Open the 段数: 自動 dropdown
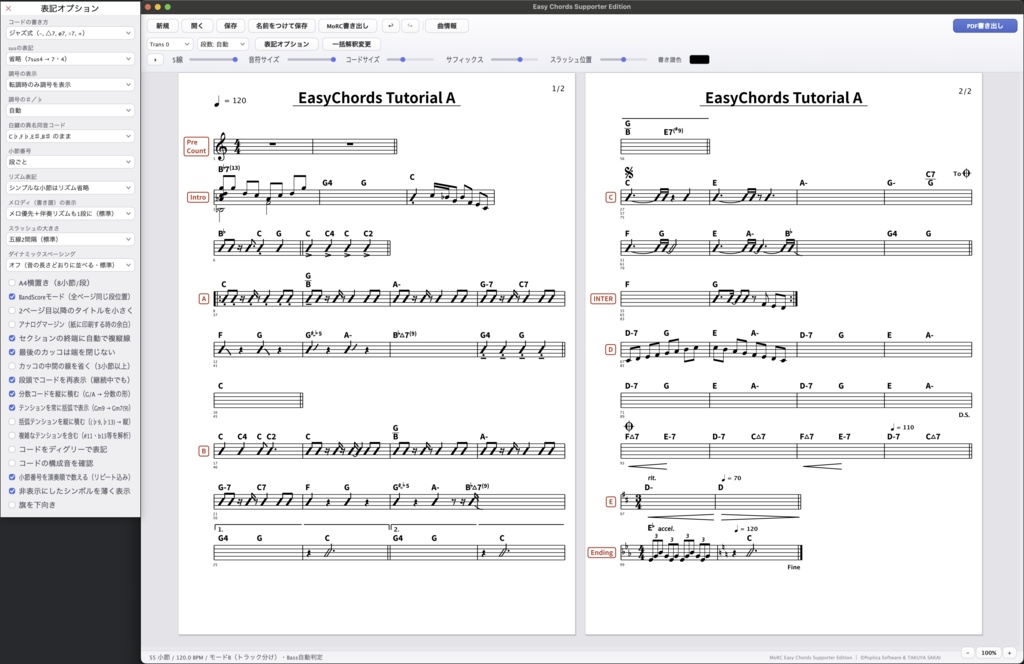Screen dimensions: 1024x664 pyautogui.click(x=223, y=44)
